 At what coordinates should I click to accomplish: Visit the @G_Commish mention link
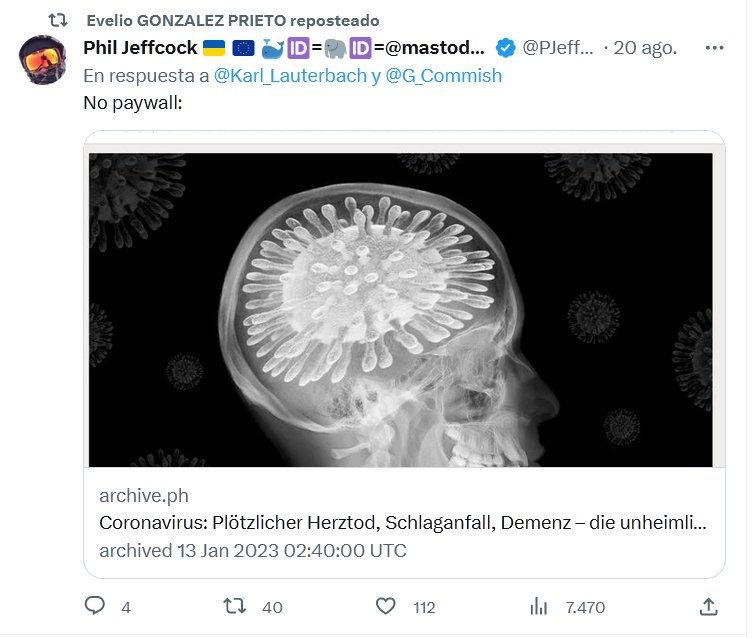point(444,75)
